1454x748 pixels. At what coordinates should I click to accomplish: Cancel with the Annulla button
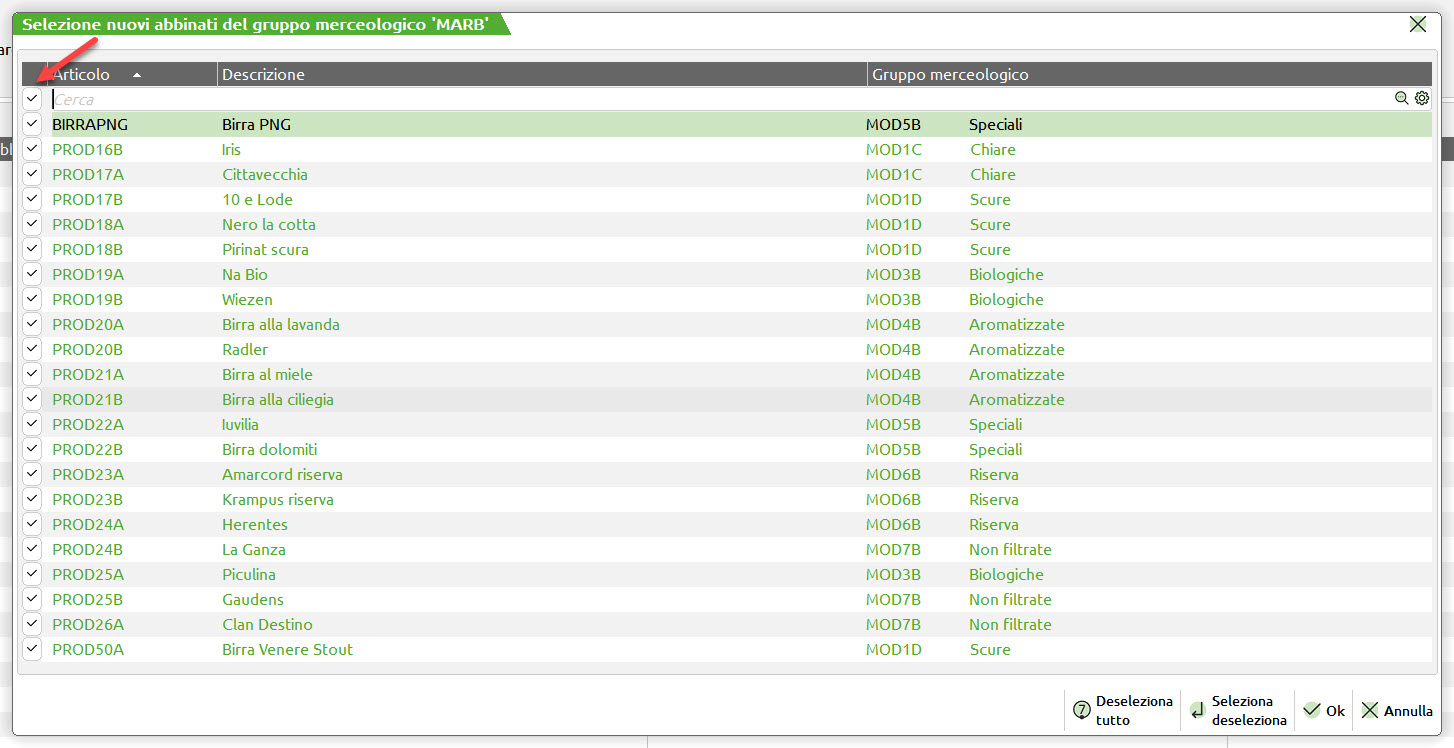1397,711
